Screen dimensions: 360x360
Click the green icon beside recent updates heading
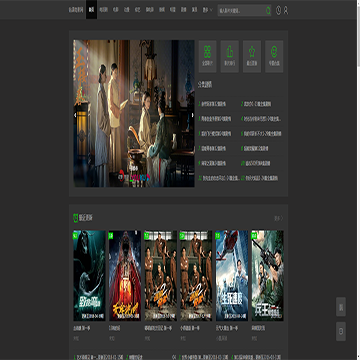(x=75, y=218)
